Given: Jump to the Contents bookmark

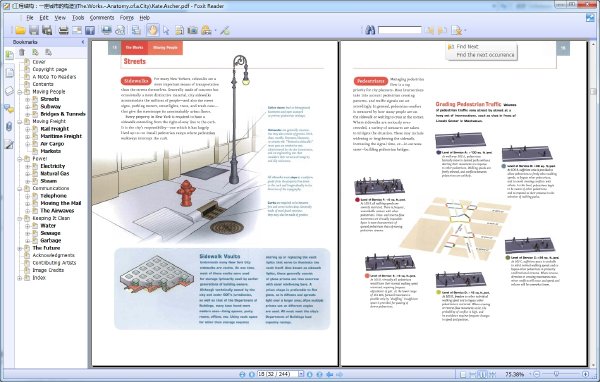Looking at the screenshot, I should point(43,84).
